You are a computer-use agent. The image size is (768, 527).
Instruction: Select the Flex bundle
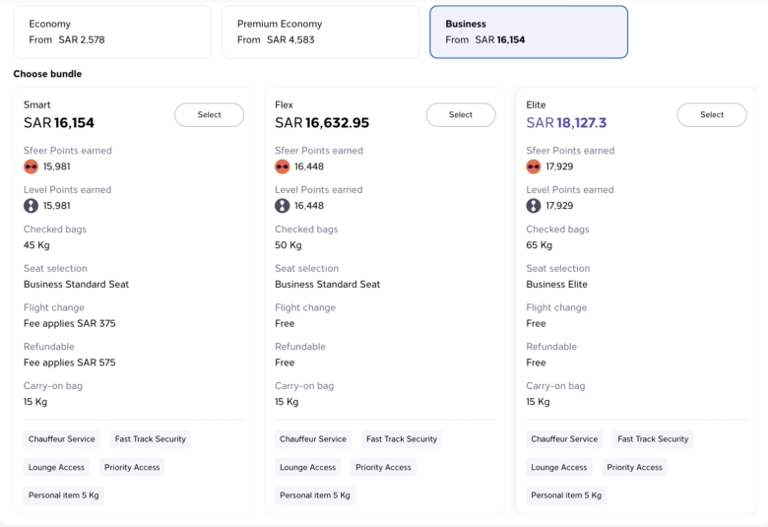[x=460, y=115]
